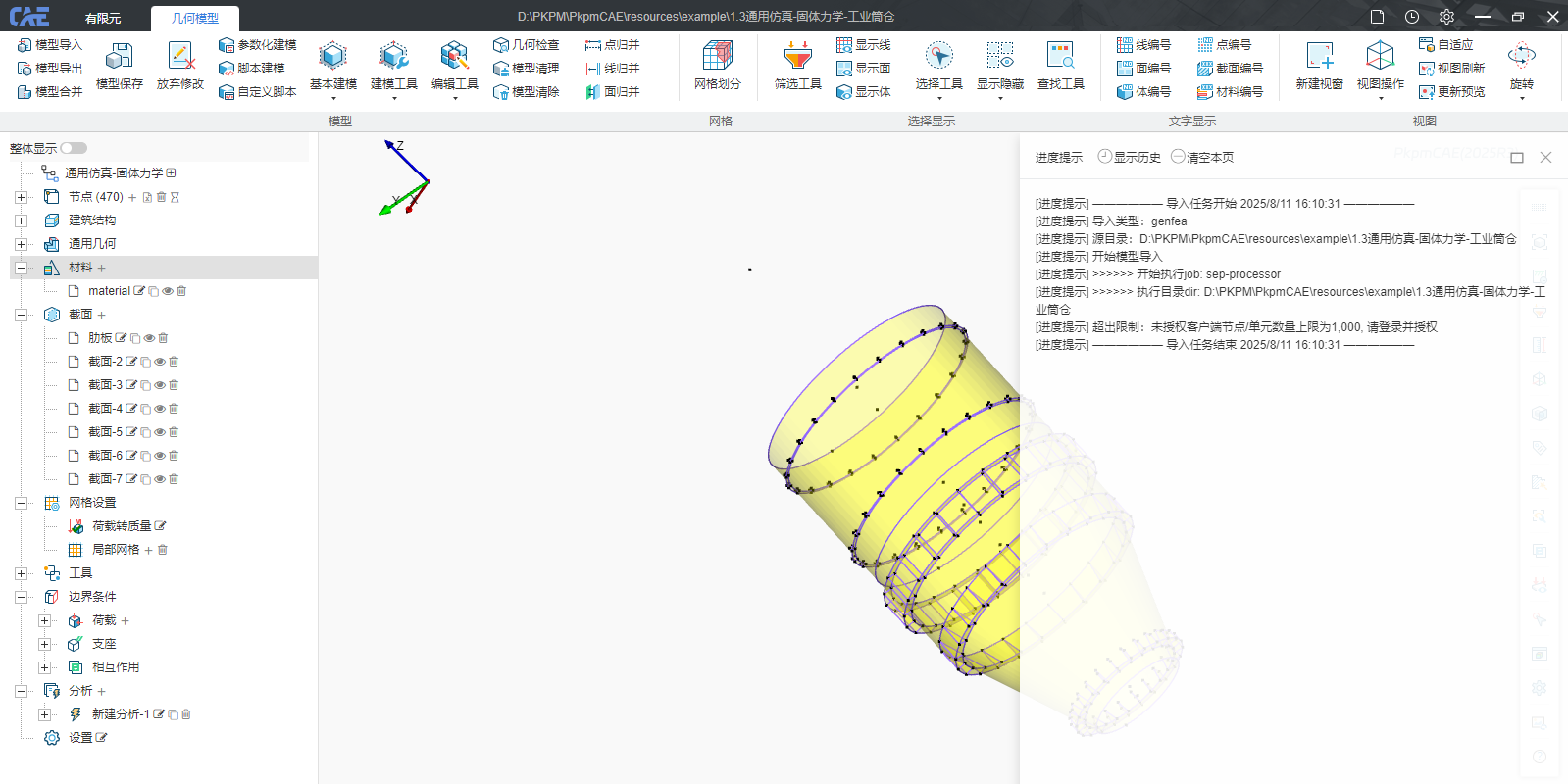Open settings gear in title bar

1446,17
